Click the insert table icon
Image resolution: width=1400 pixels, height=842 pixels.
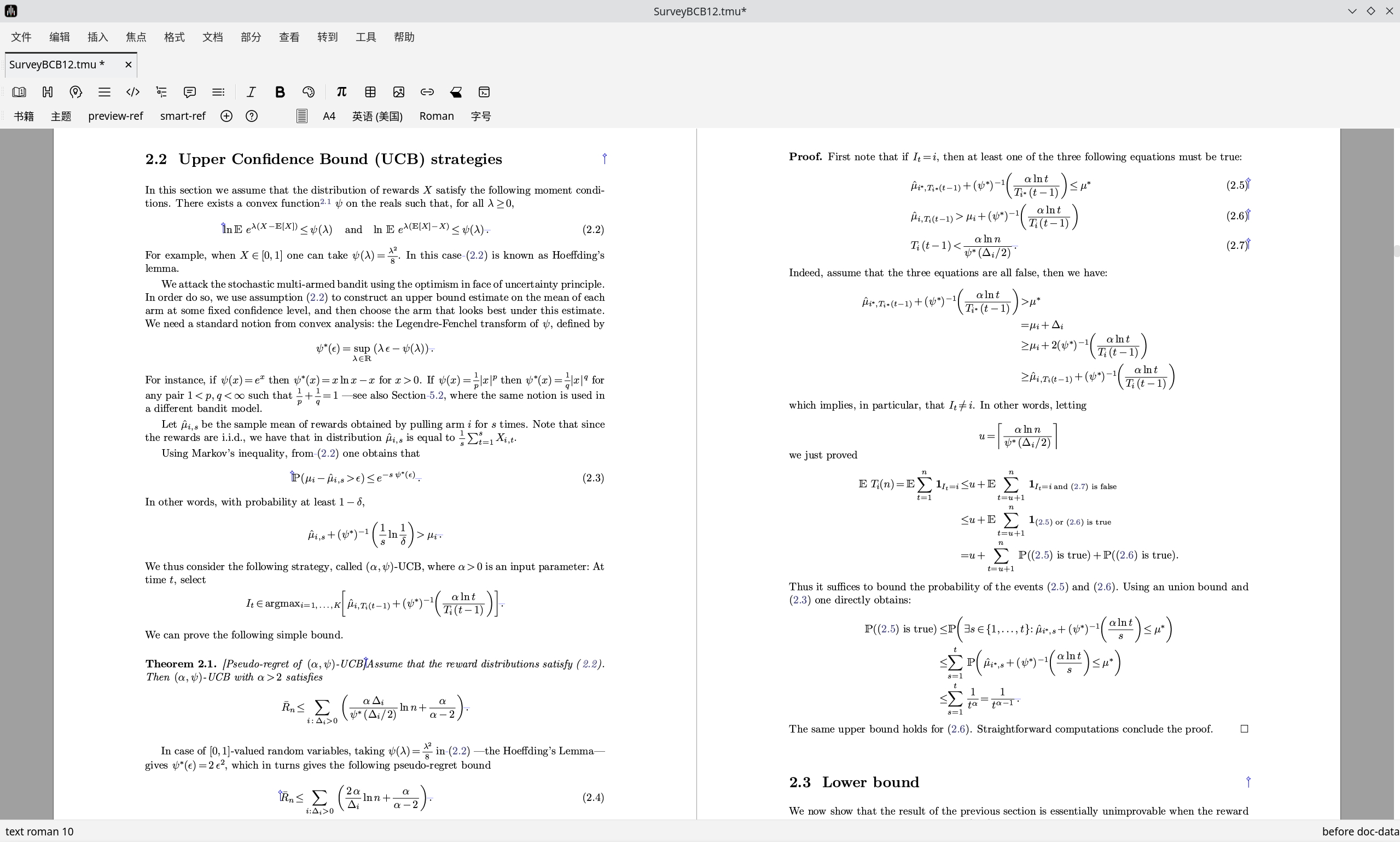point(370,92)
